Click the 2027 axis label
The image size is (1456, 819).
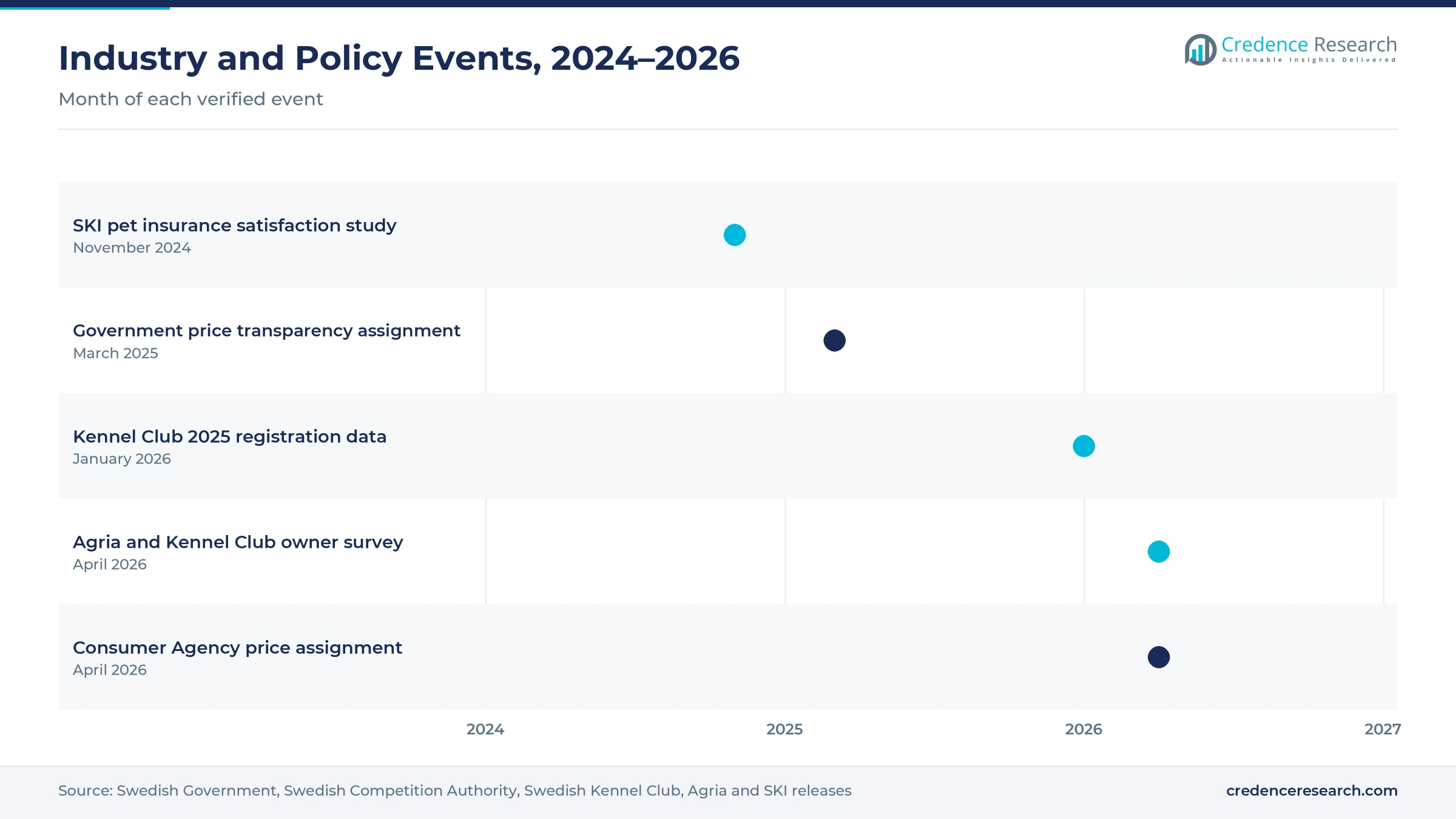(x=1383, y=729)
